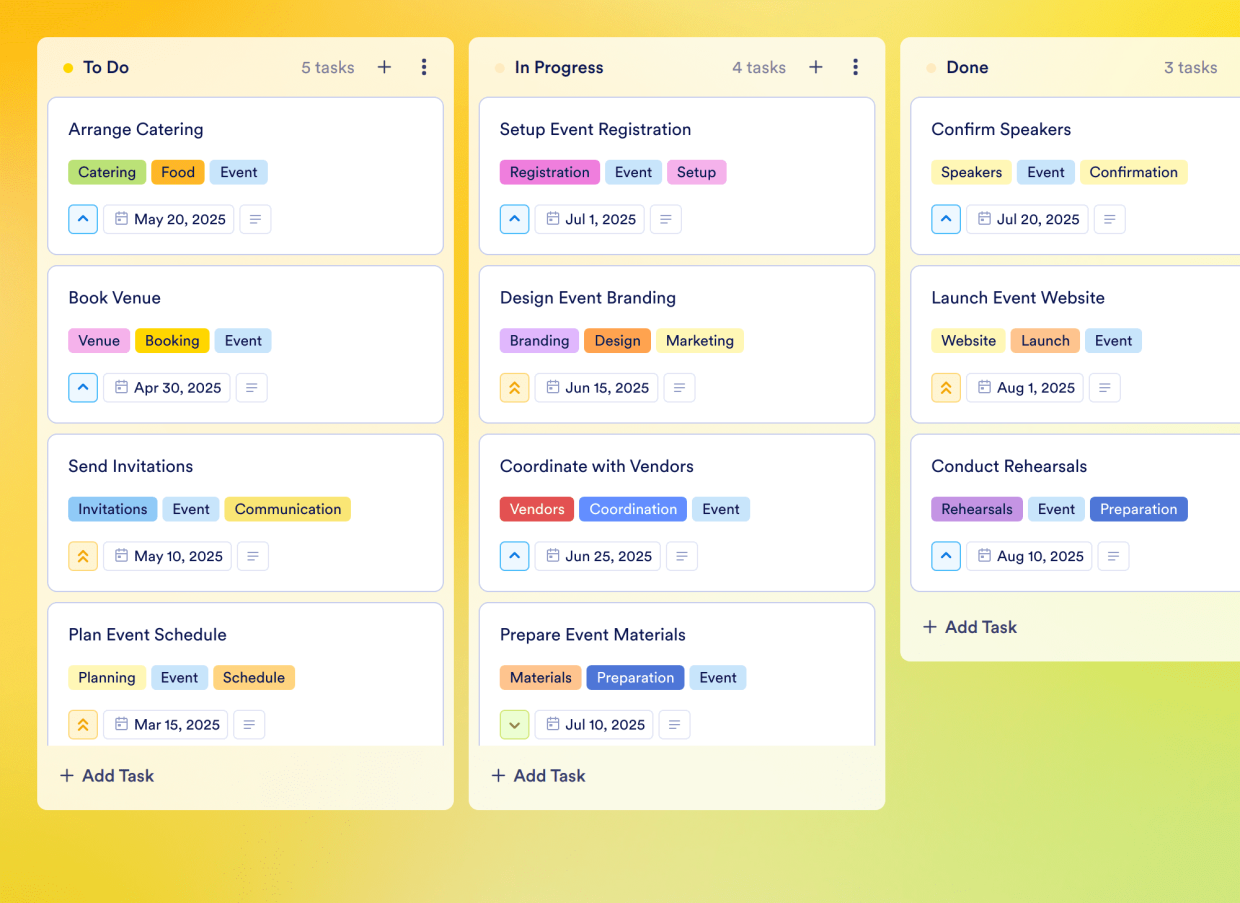Click Add Task under the Done column
Image resolution: width=1240 pixels, height=903 pixels.
click(x=969, y=627)
